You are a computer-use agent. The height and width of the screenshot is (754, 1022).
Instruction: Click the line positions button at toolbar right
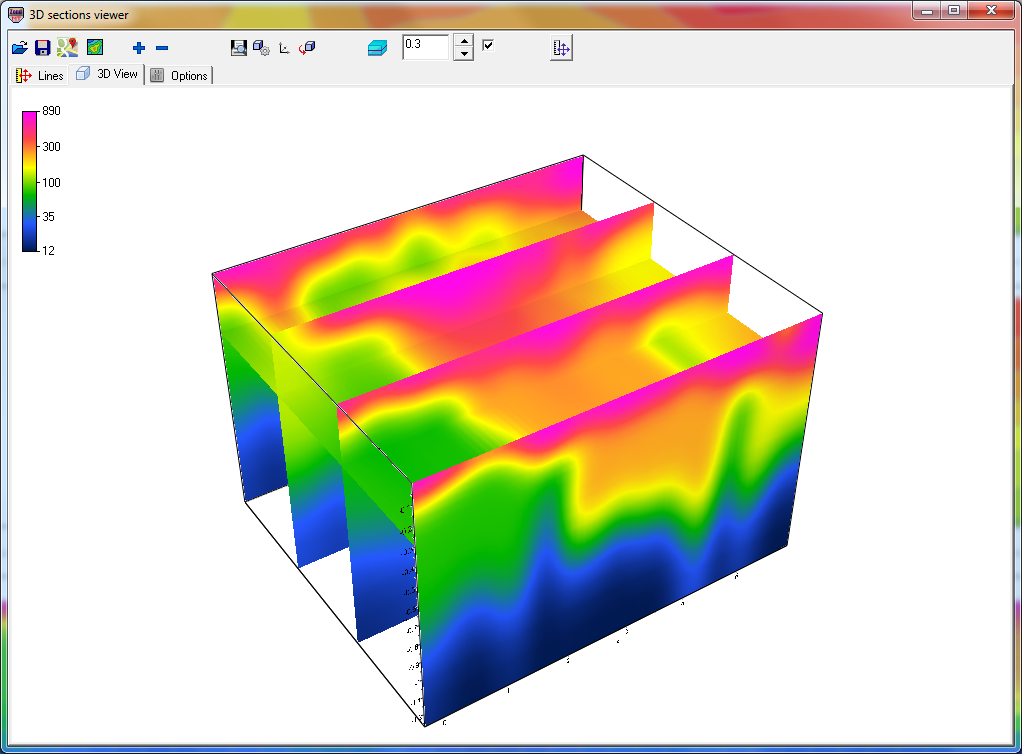(562, 48)
